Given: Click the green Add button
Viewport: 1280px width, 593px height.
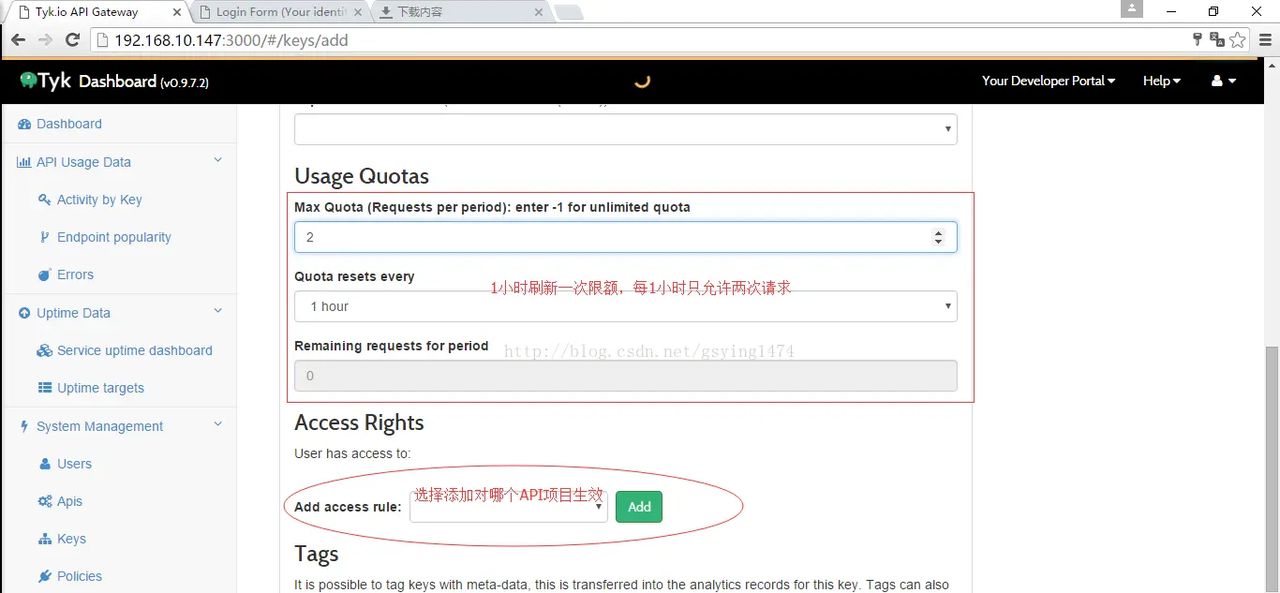Looking at the screenshot, I should coord(638,507).
